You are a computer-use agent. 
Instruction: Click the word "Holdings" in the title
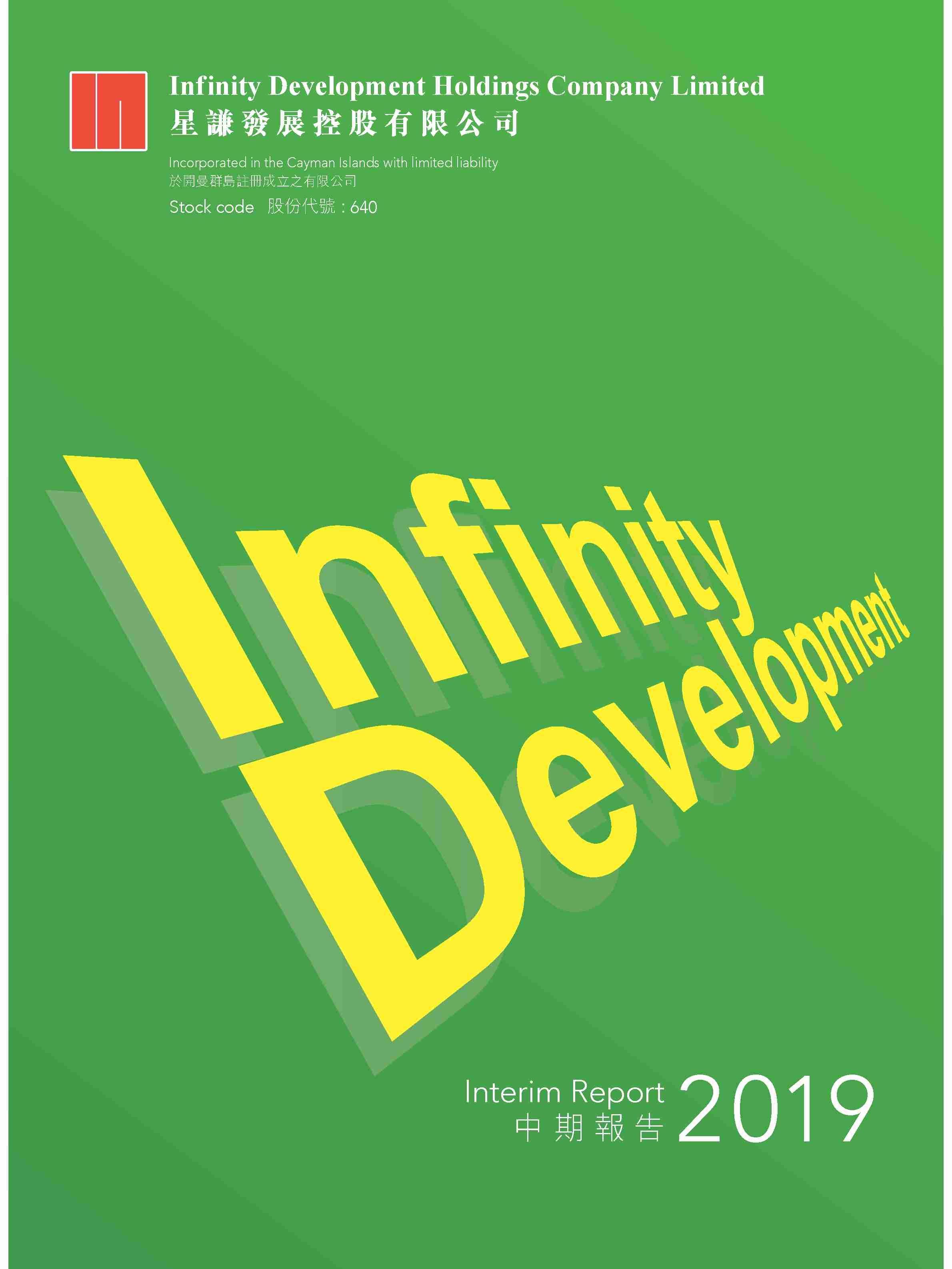tap(486, 87)
